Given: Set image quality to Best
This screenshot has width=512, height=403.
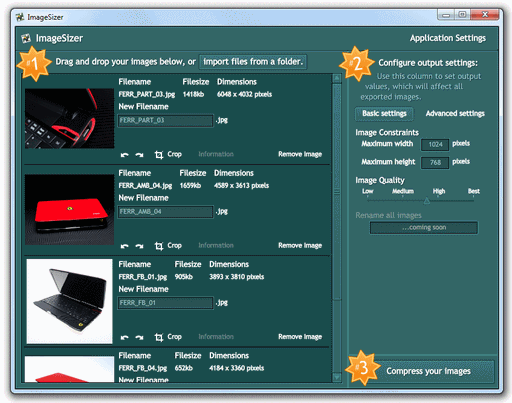Looking at the screenshot, I should (474, 191).
